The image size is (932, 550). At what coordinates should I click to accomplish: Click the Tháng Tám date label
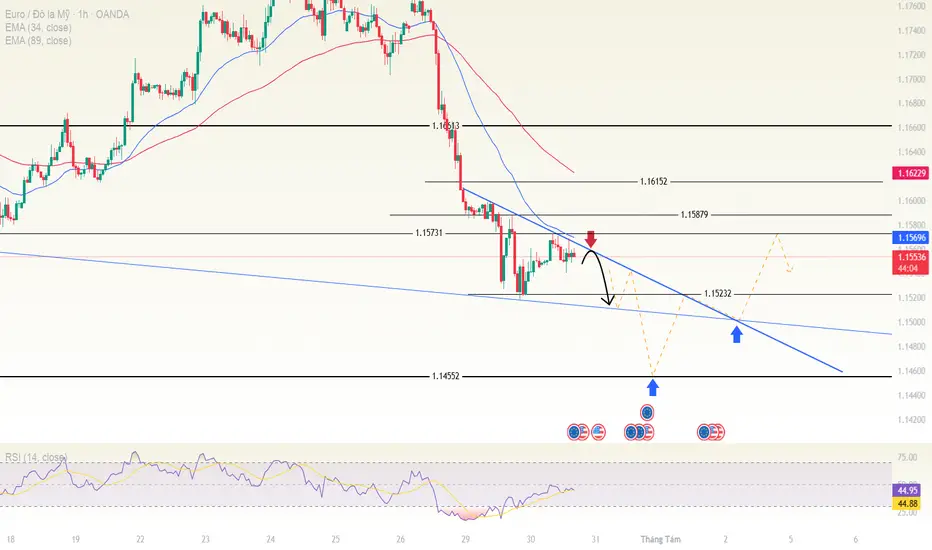660,539
